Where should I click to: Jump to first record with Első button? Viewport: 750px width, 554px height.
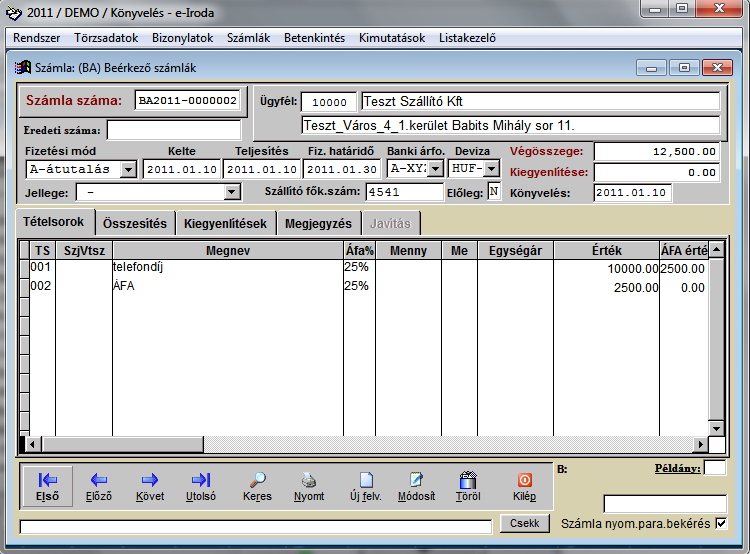47,485
